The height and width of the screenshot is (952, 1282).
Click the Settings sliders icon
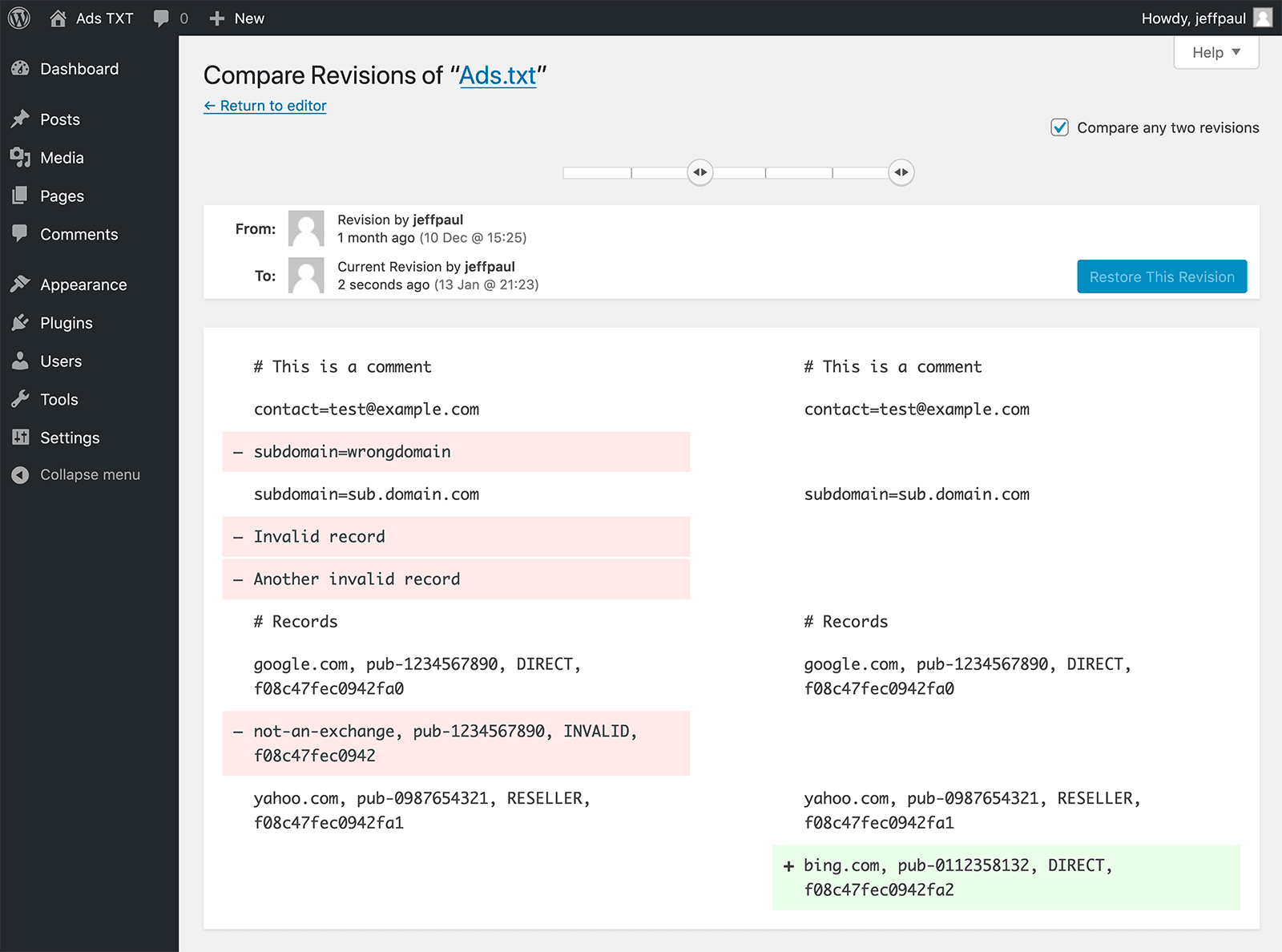[20, 438]
